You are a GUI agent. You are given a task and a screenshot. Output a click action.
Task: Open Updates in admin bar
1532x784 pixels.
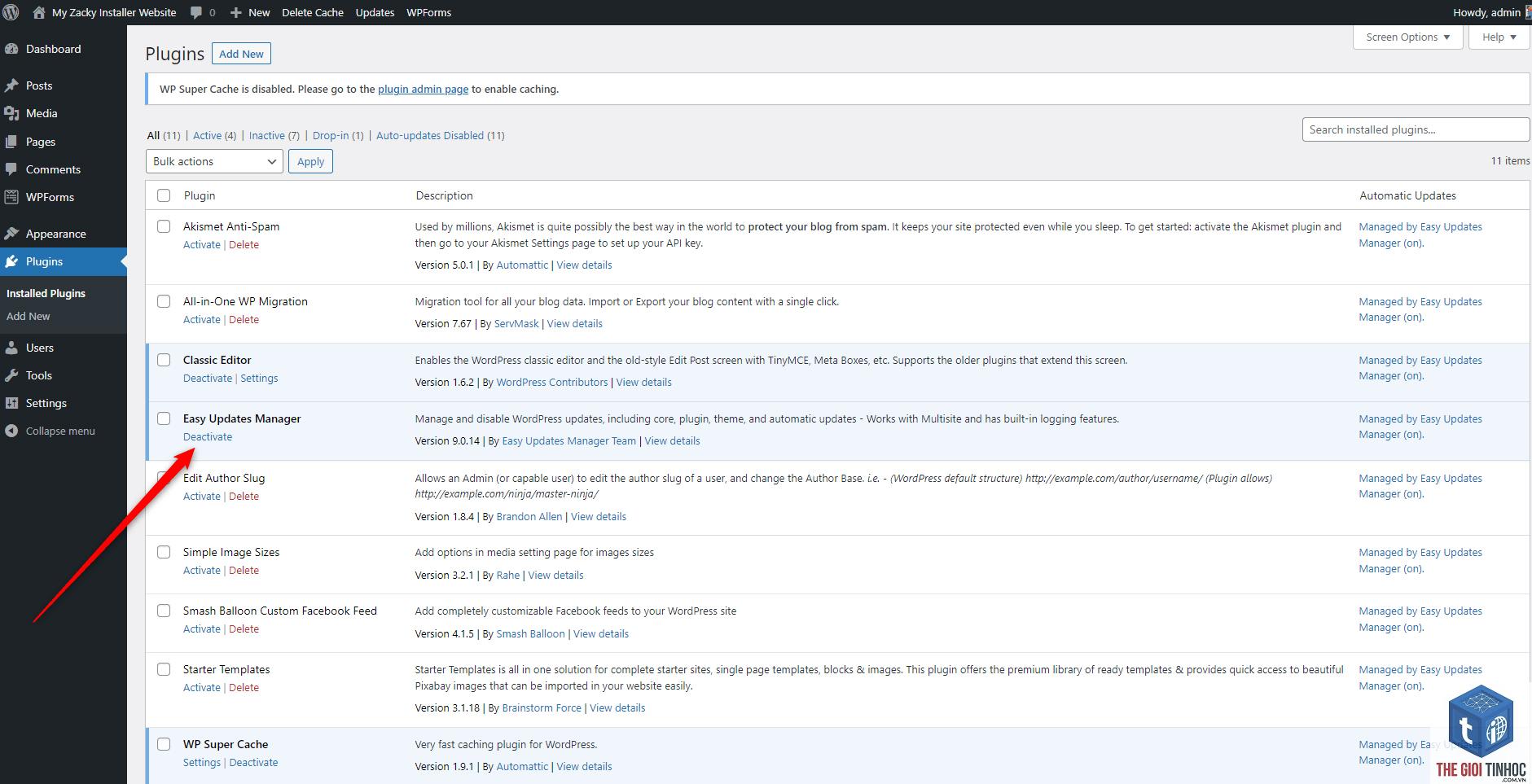tap(375, 12)
